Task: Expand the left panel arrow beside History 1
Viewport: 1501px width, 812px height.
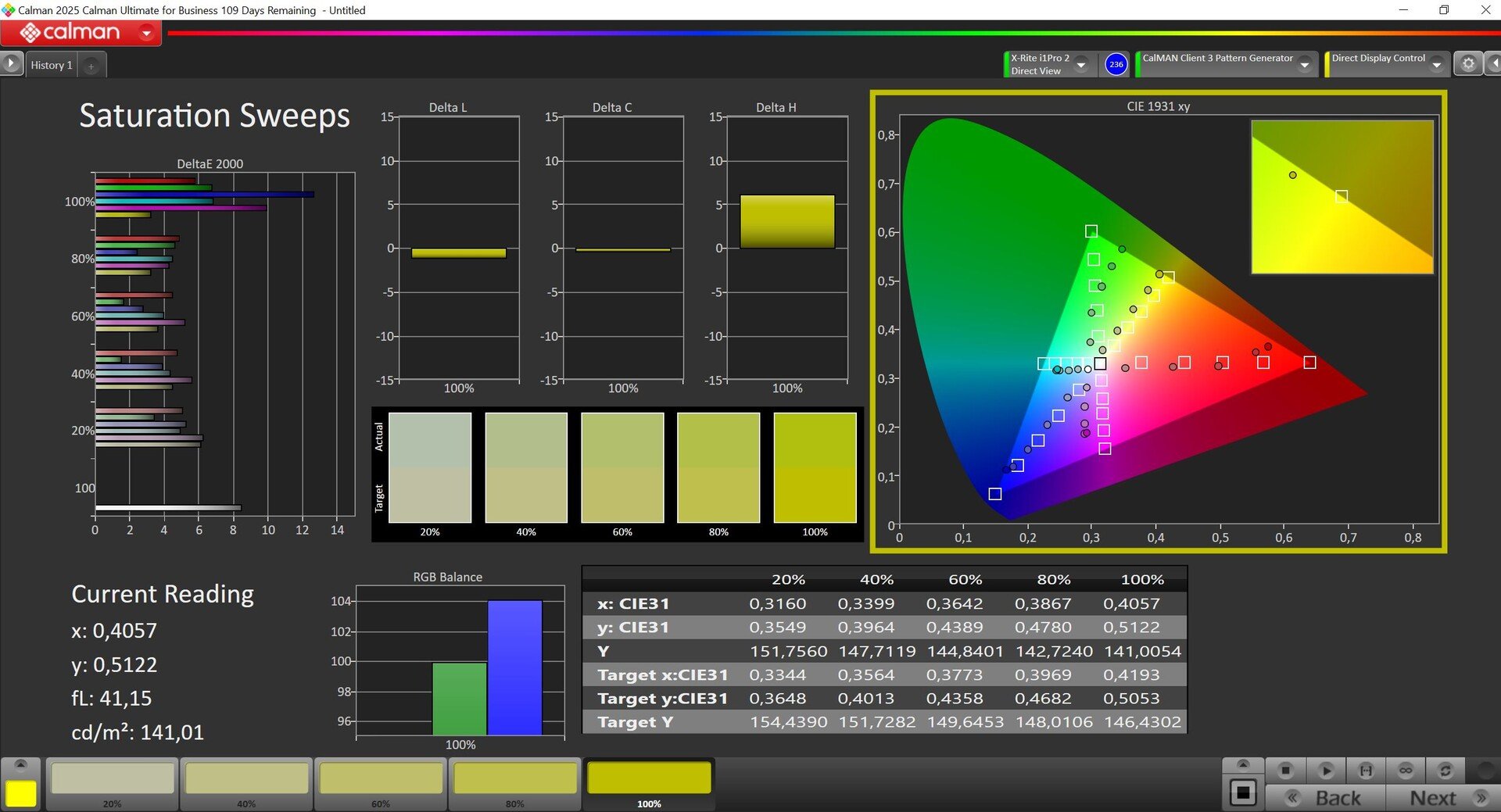Action: (x=11, y=63)
